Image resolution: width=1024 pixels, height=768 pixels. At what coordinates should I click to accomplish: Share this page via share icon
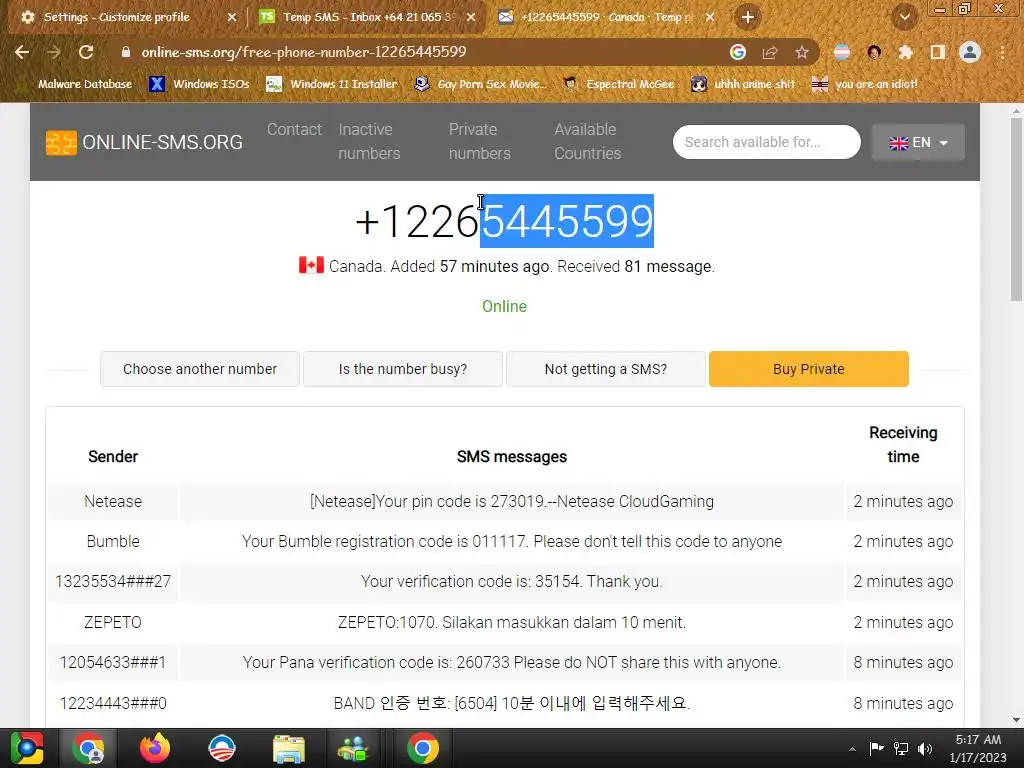(x=770, y=52)
